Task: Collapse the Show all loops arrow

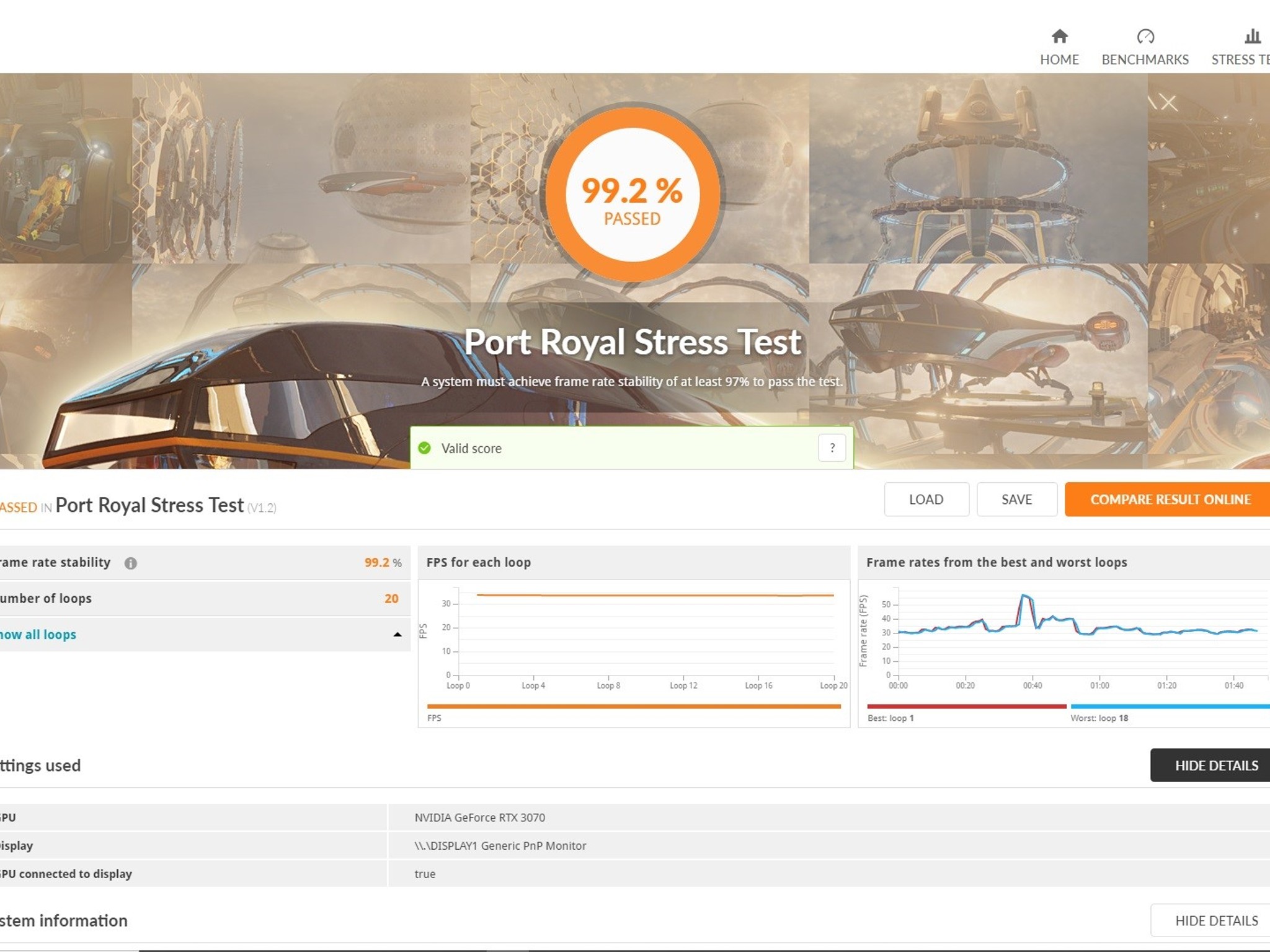Action: [397, 635]
